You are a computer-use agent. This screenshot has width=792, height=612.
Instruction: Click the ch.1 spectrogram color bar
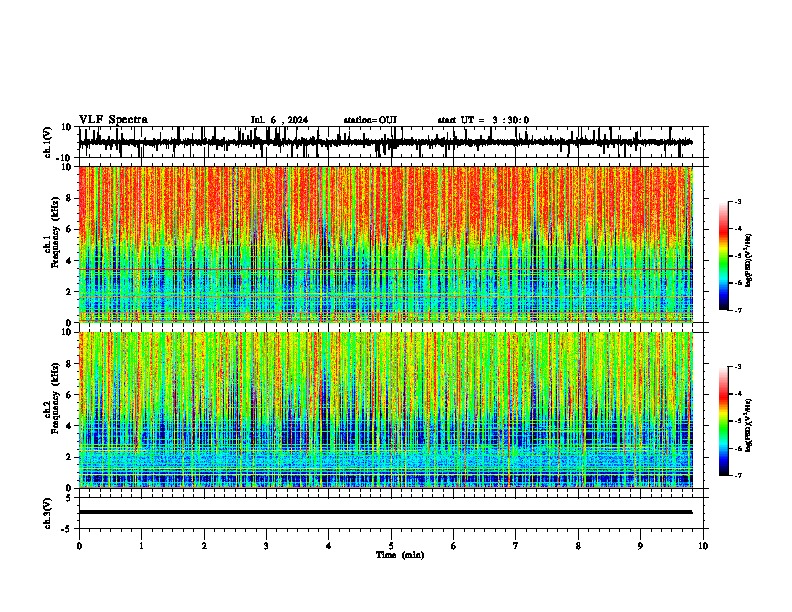724,256
